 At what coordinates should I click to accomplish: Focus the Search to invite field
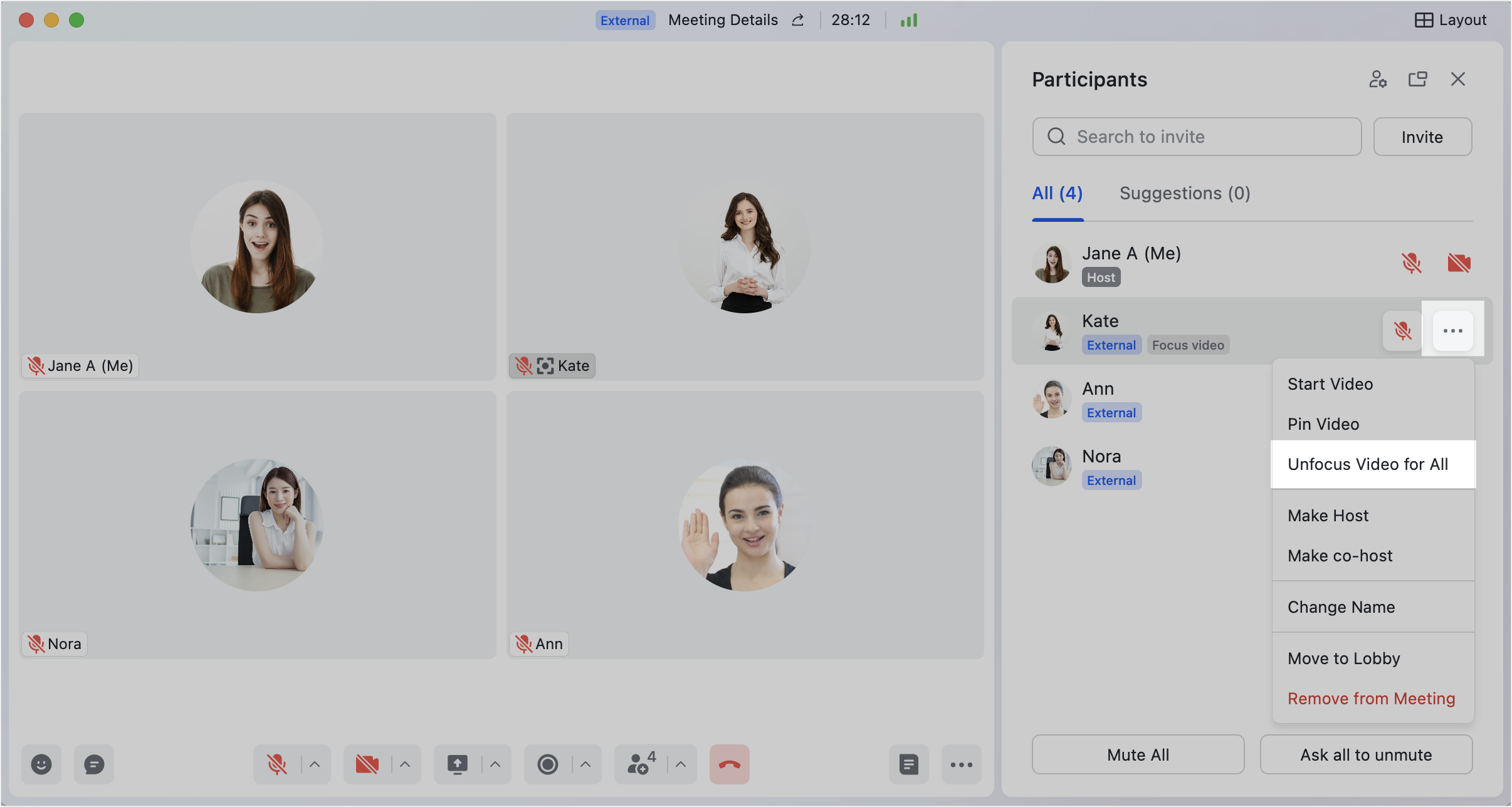[1197, 137]
